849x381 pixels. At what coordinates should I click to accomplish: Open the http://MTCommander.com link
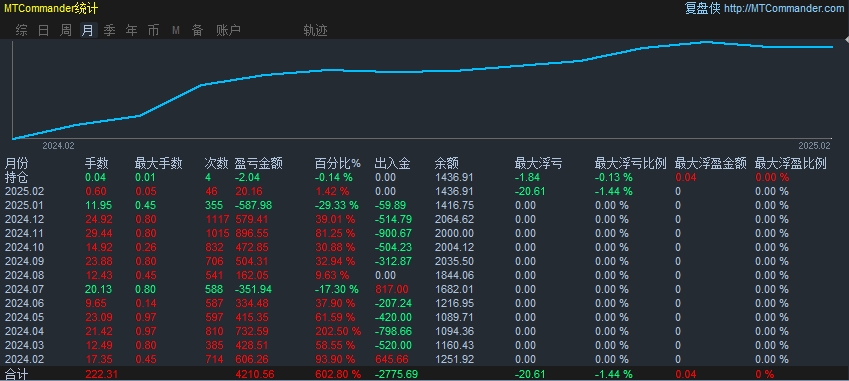[x=783, y=8]
